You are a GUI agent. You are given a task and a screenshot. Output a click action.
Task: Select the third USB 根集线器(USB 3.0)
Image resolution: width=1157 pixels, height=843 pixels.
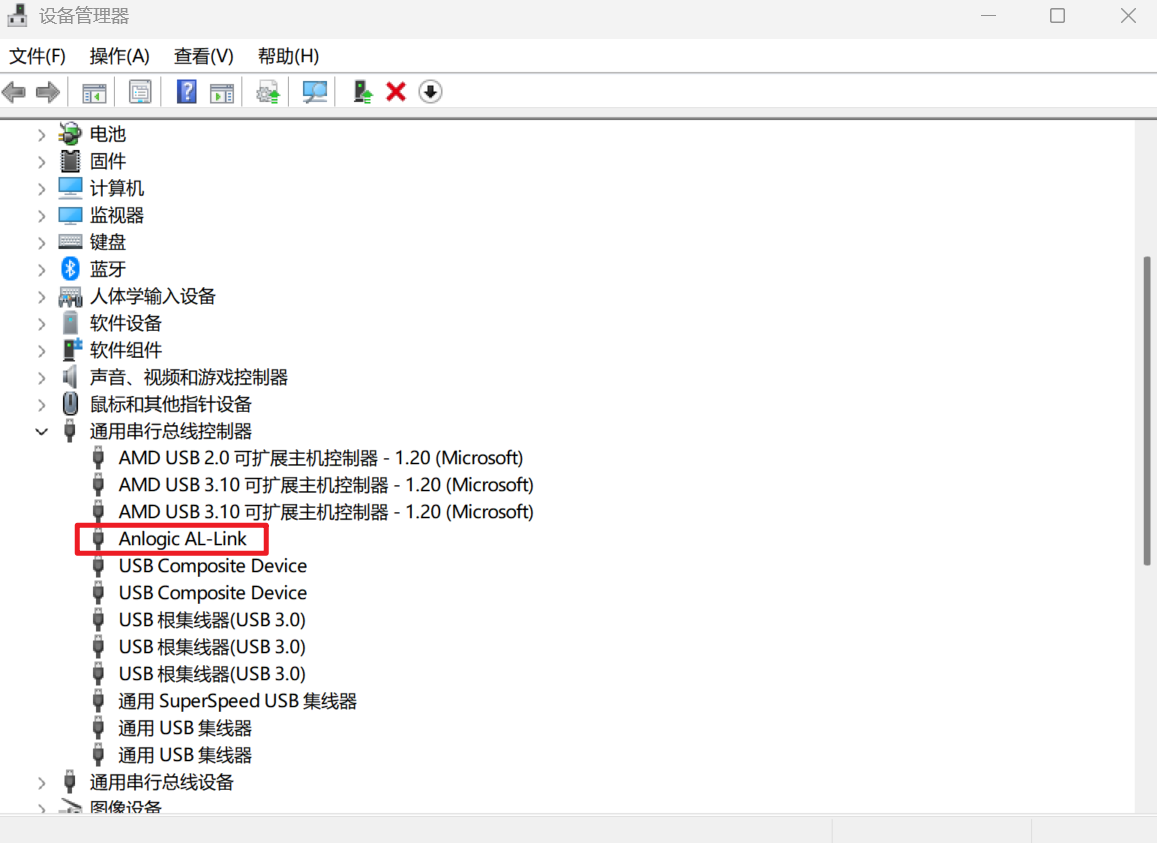coord(212,674)
